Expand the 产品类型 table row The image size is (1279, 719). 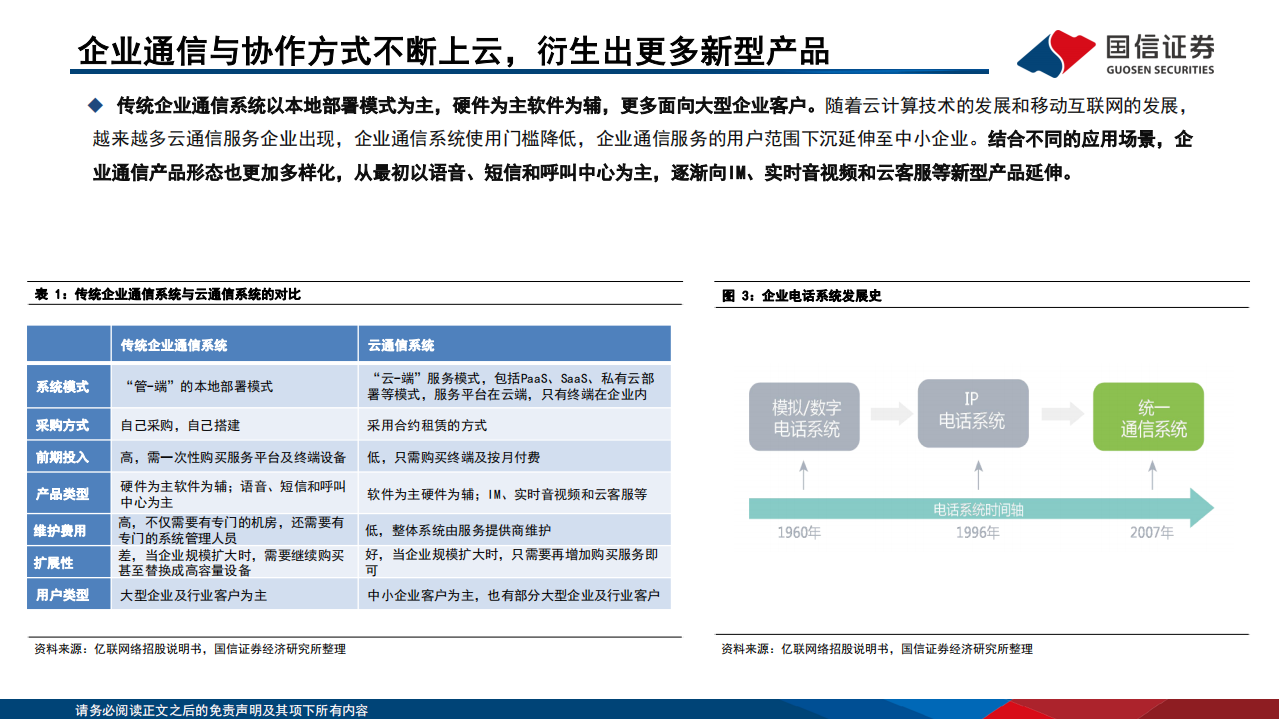pos(62,496)
